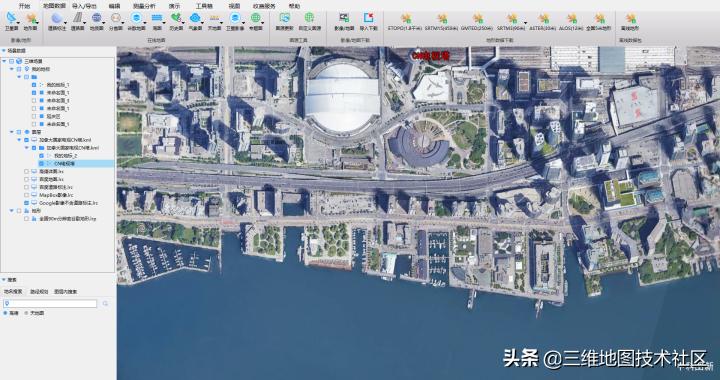The image size is (720, 380).
Task: Open the 编辑 ribbon tab
Action: (x=114, y=6)
